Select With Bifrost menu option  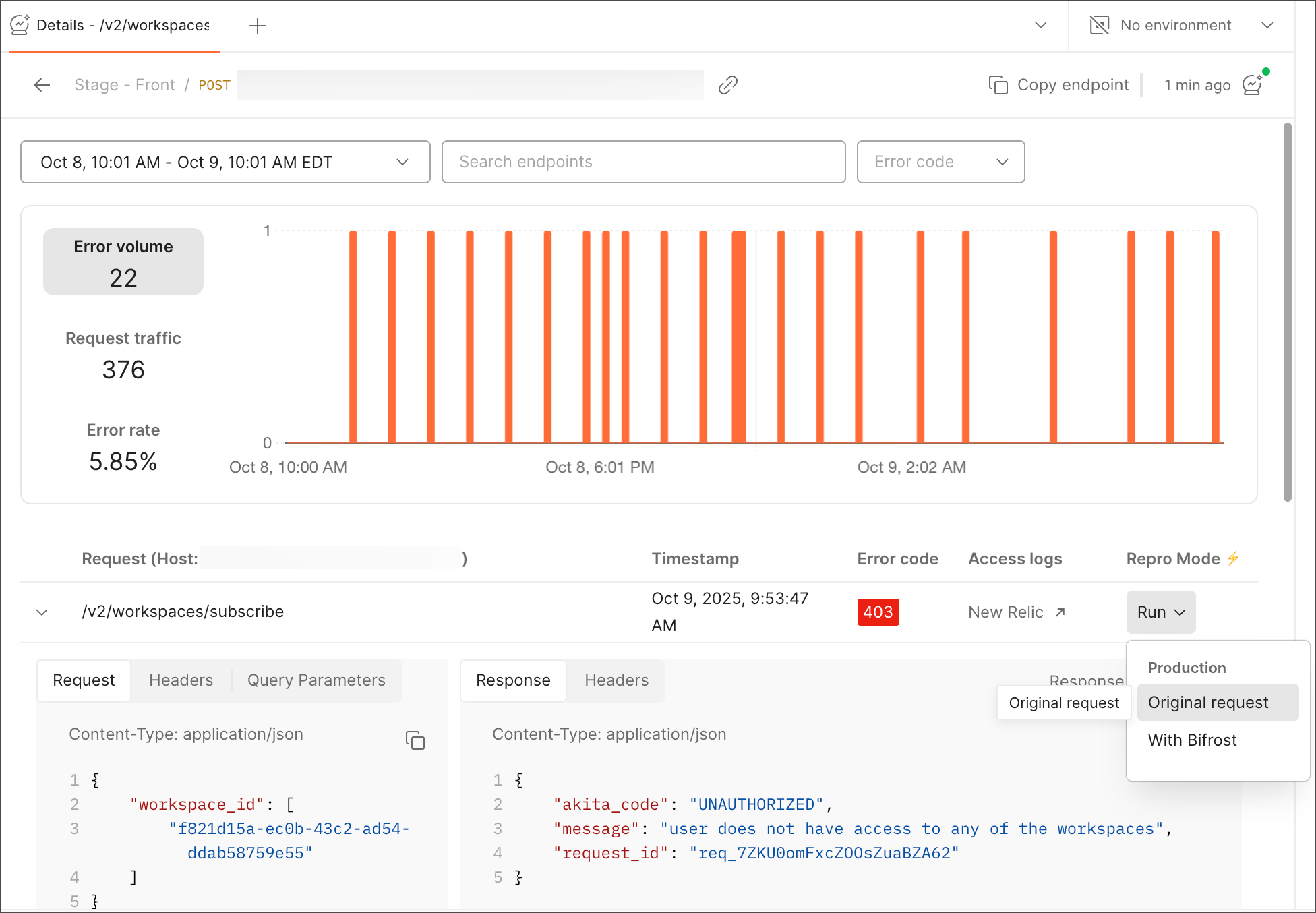click(1192, 740)
